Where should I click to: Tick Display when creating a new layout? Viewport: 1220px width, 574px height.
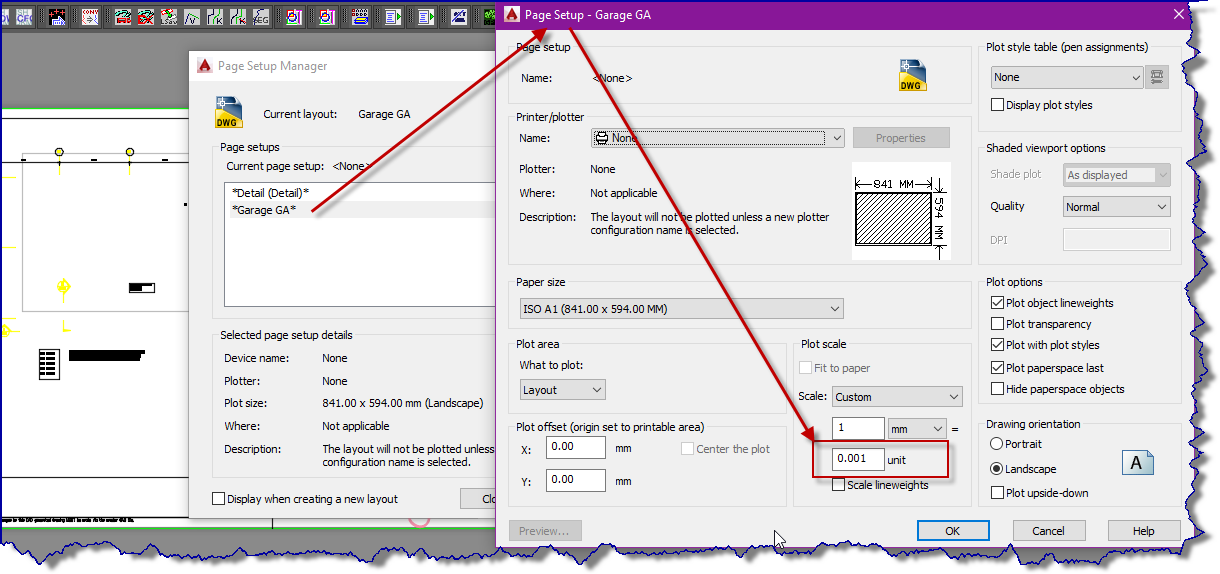(219, 499)
